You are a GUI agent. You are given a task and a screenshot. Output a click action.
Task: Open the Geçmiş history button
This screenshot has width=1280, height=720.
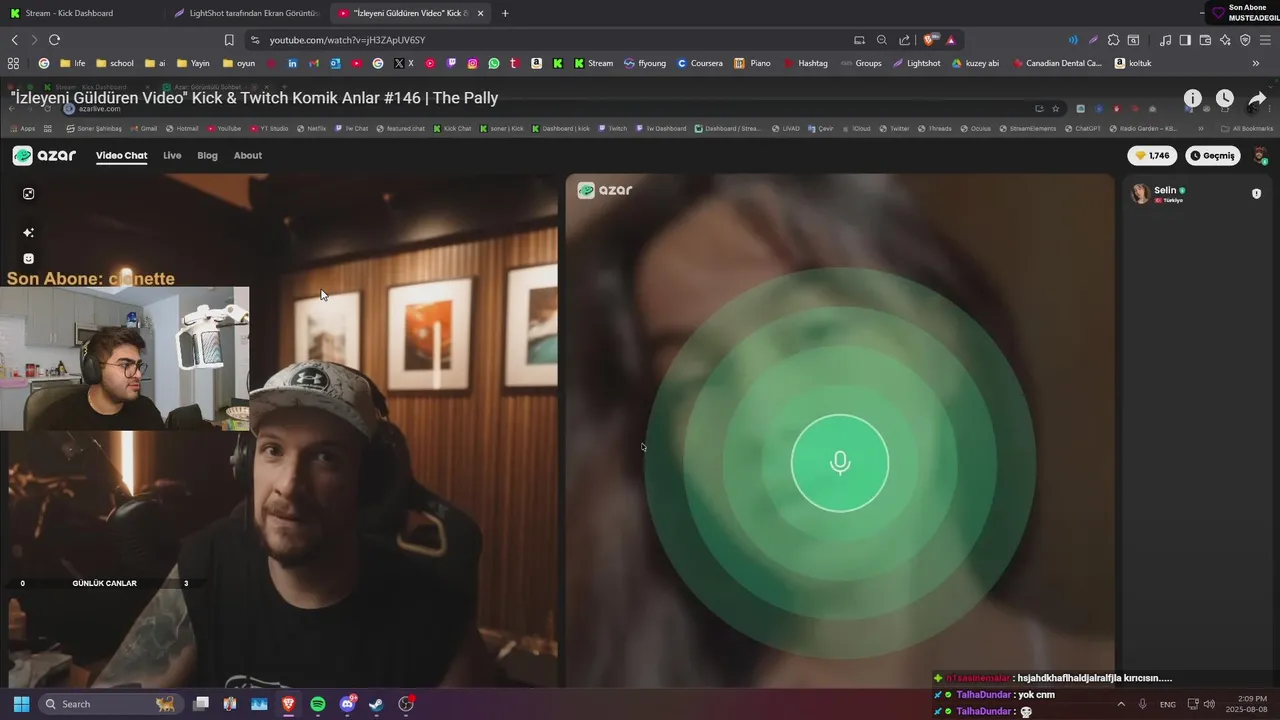click(1212, 156)
